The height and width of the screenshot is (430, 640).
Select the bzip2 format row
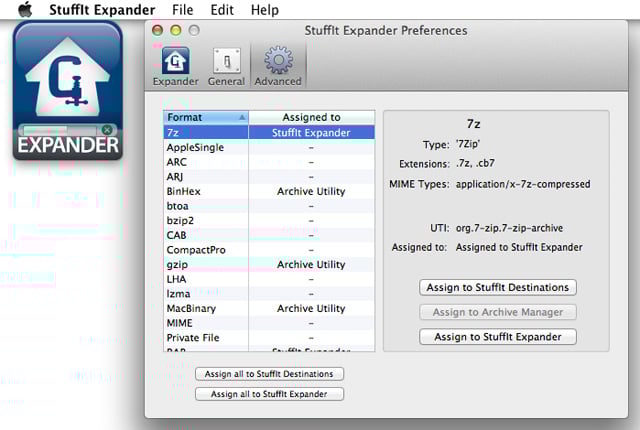269,221
